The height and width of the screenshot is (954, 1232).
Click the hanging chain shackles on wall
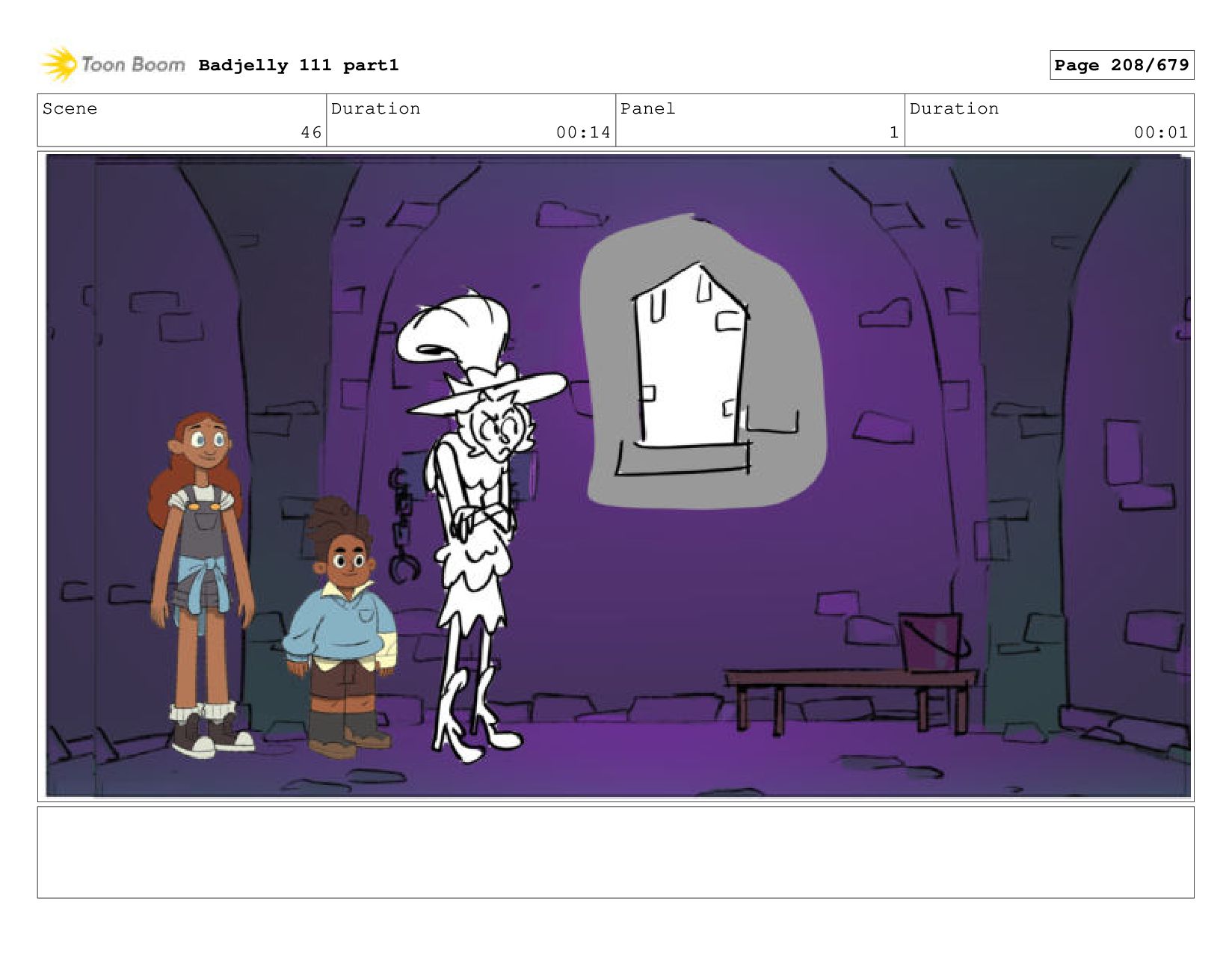[x=404, y=526]
